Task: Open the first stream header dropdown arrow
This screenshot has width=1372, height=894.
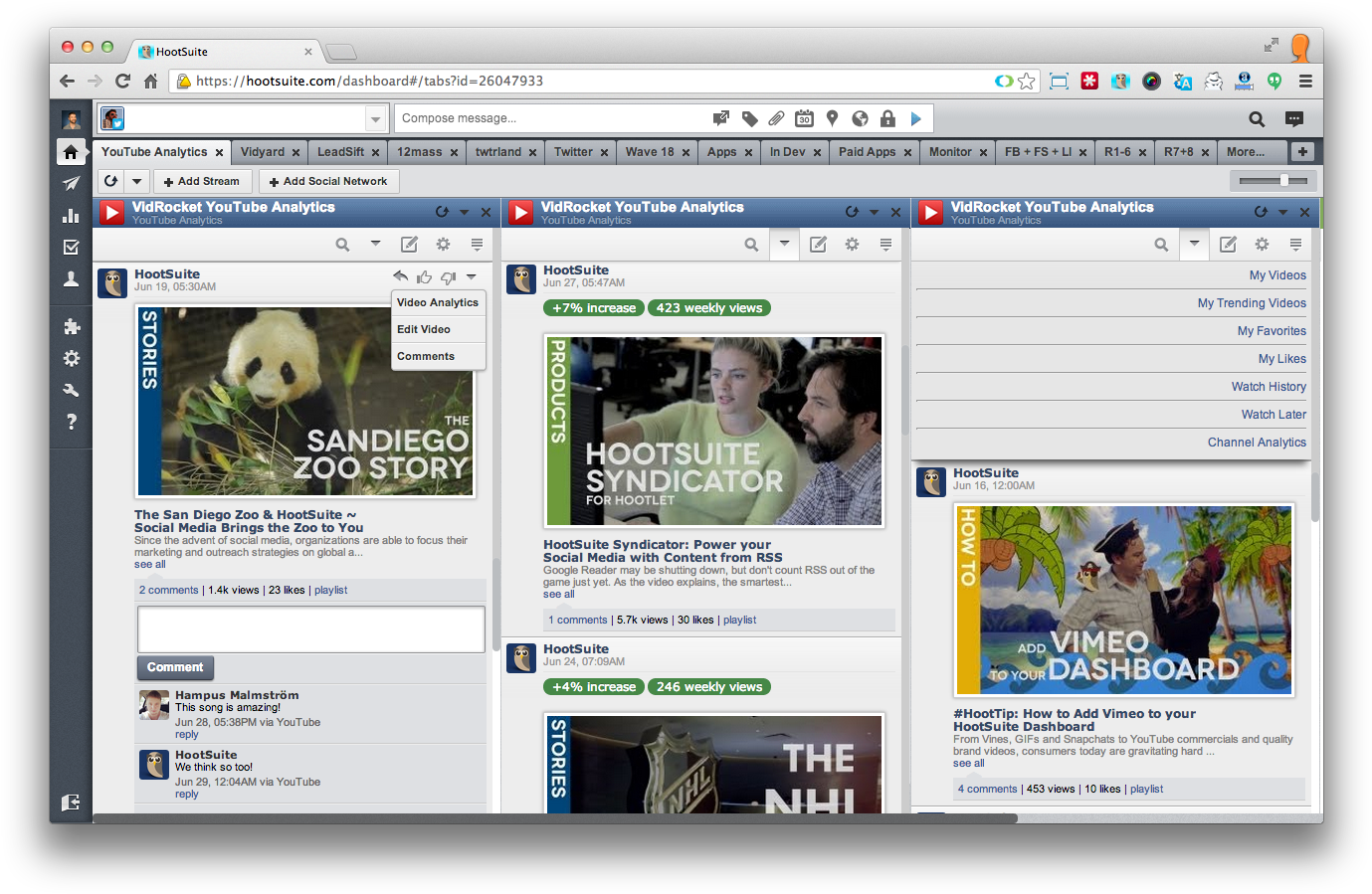Action: click(464, 212)
